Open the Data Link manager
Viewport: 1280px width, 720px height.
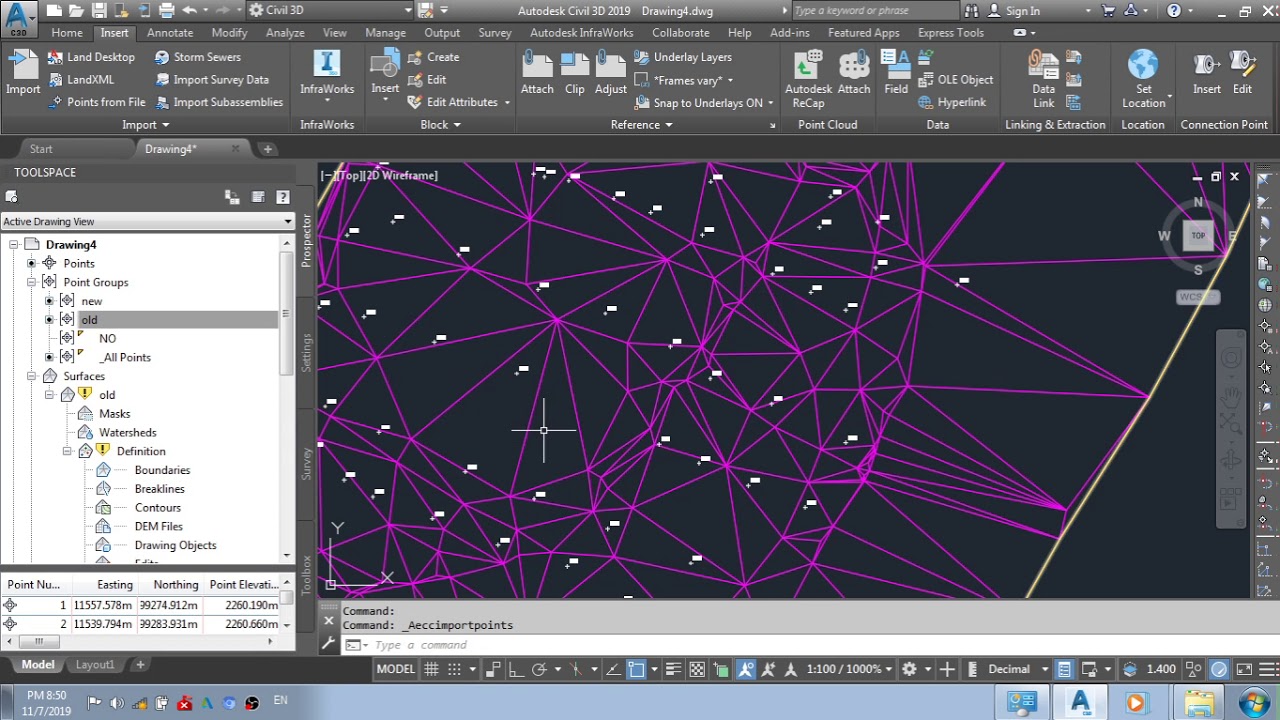(1044, 78)
